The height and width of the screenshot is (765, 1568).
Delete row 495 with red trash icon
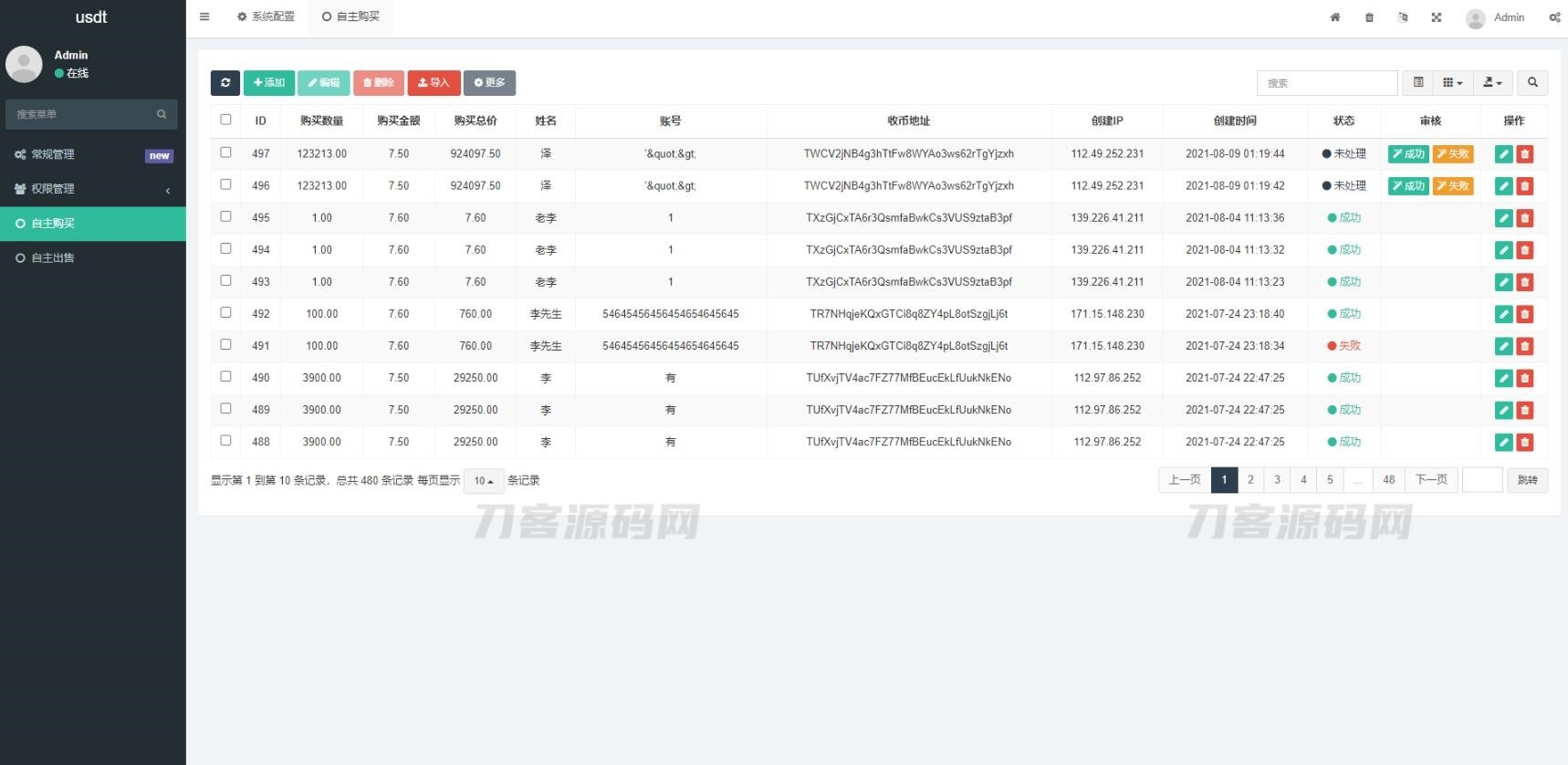(1524, 218)
